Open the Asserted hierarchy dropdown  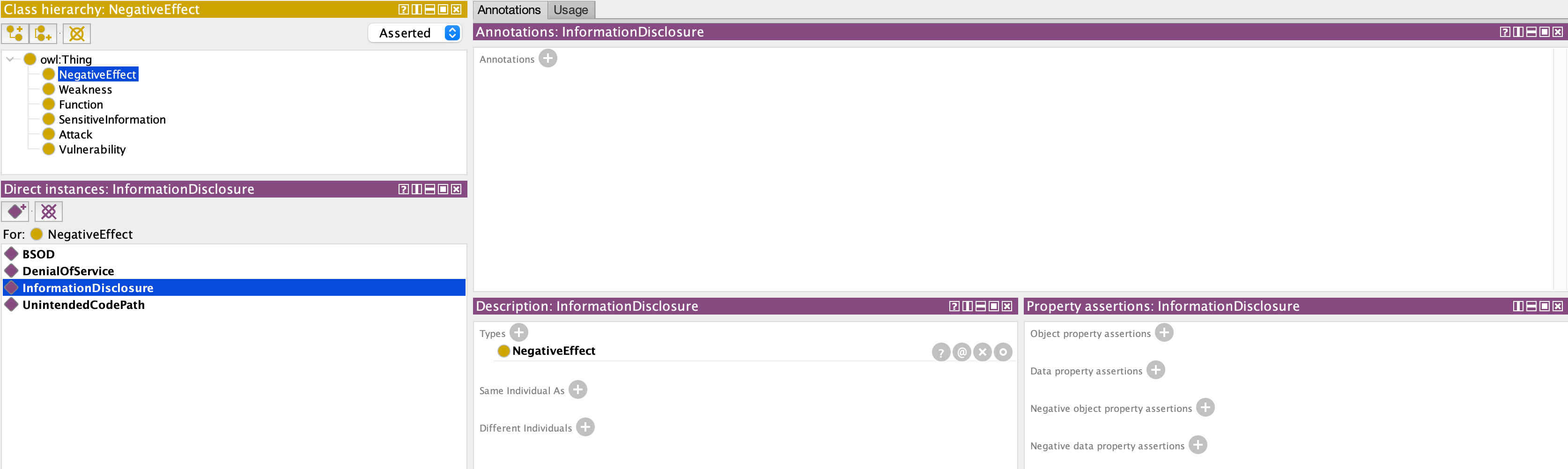point(451,33)
